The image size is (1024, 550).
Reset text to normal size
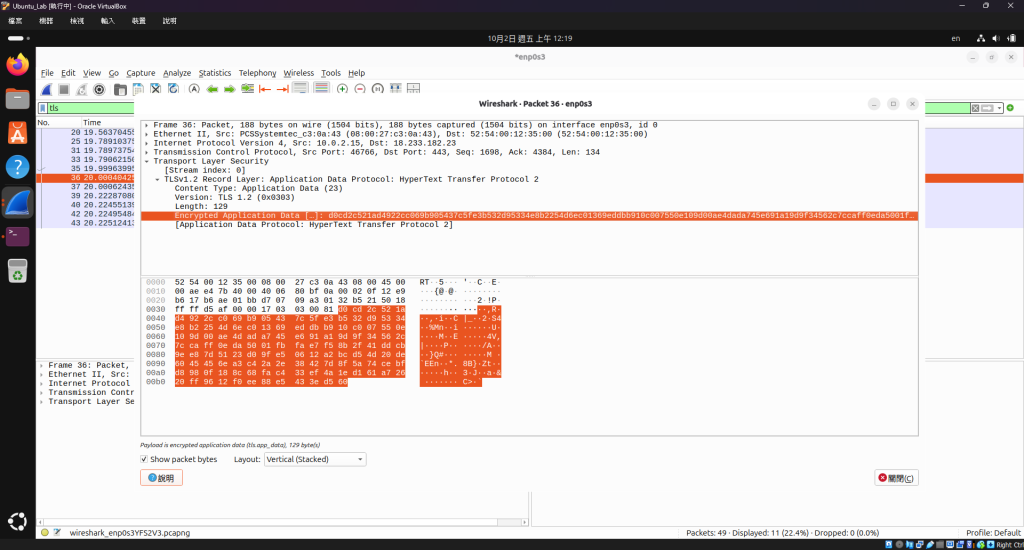pyautogui.click(x=377, y=89)
